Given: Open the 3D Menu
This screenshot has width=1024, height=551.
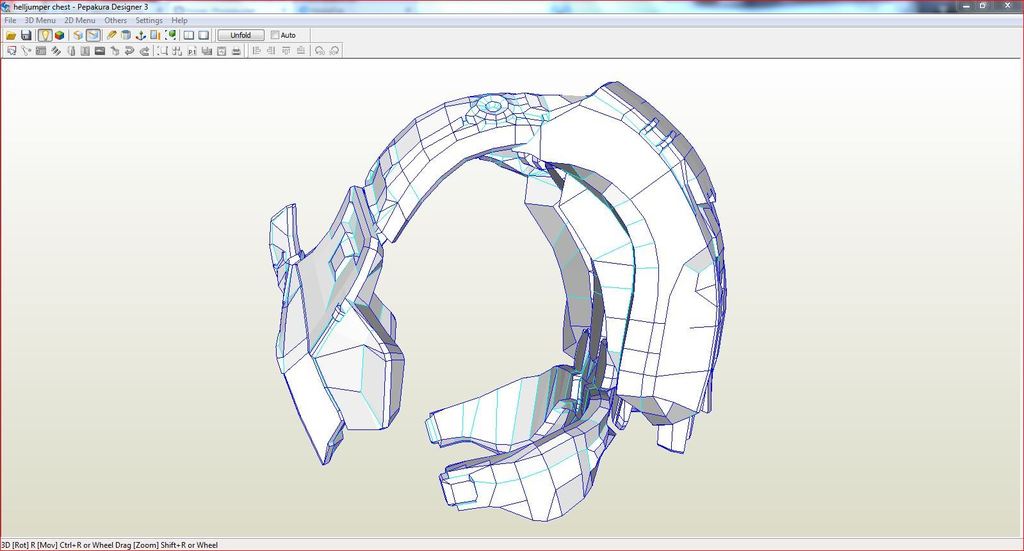Looking at the screenshot, I should pos(40,20).
